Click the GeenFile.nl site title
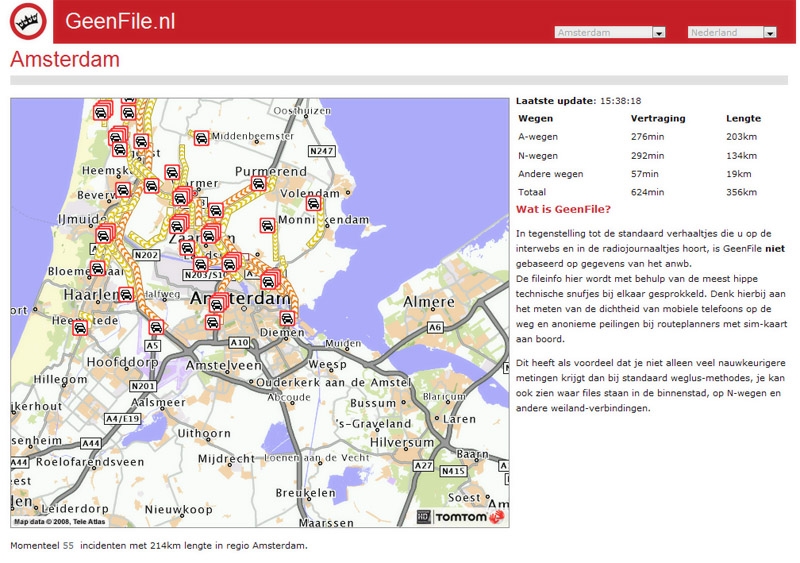800x563 pixels. (x=119, y=21)
